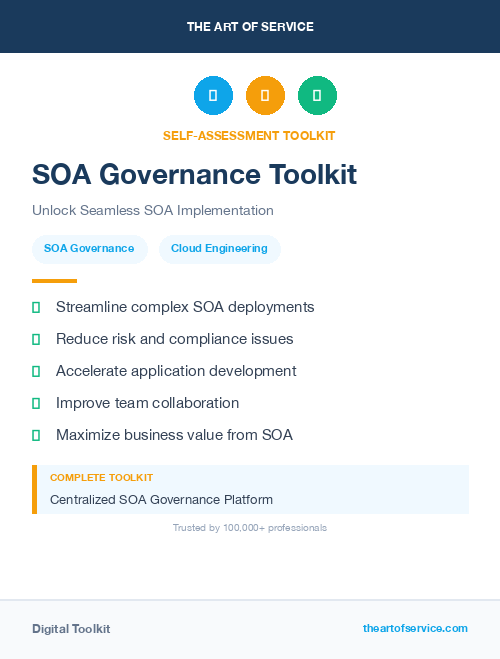The image size is (500, 659).
Task: Click the orange circle icon
Action: [x=265, y=95]
